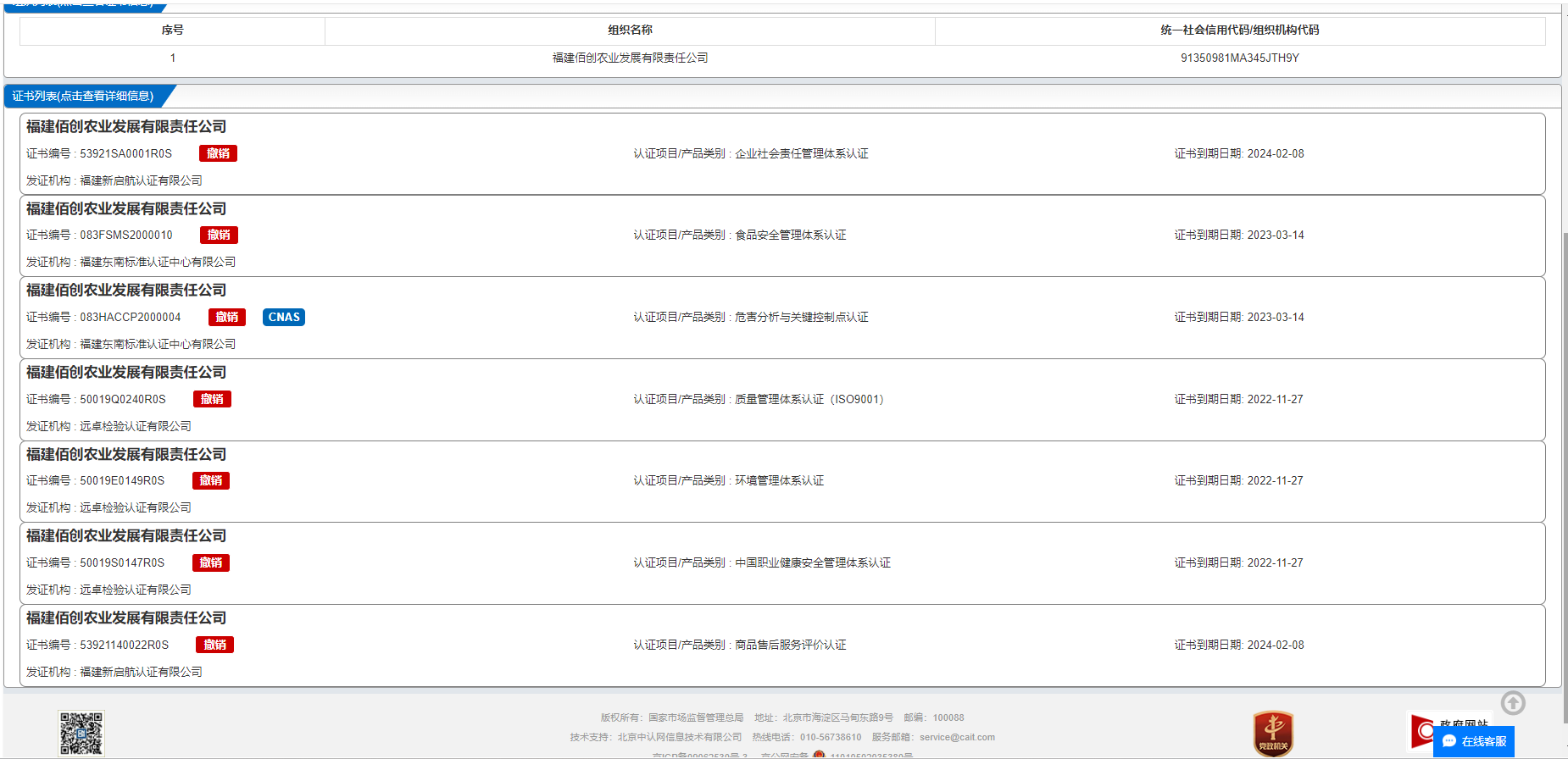This screenshot has height=759, width=1568.
Task: Click certificate number 083HACCP2000004
Action: [131, 317]
